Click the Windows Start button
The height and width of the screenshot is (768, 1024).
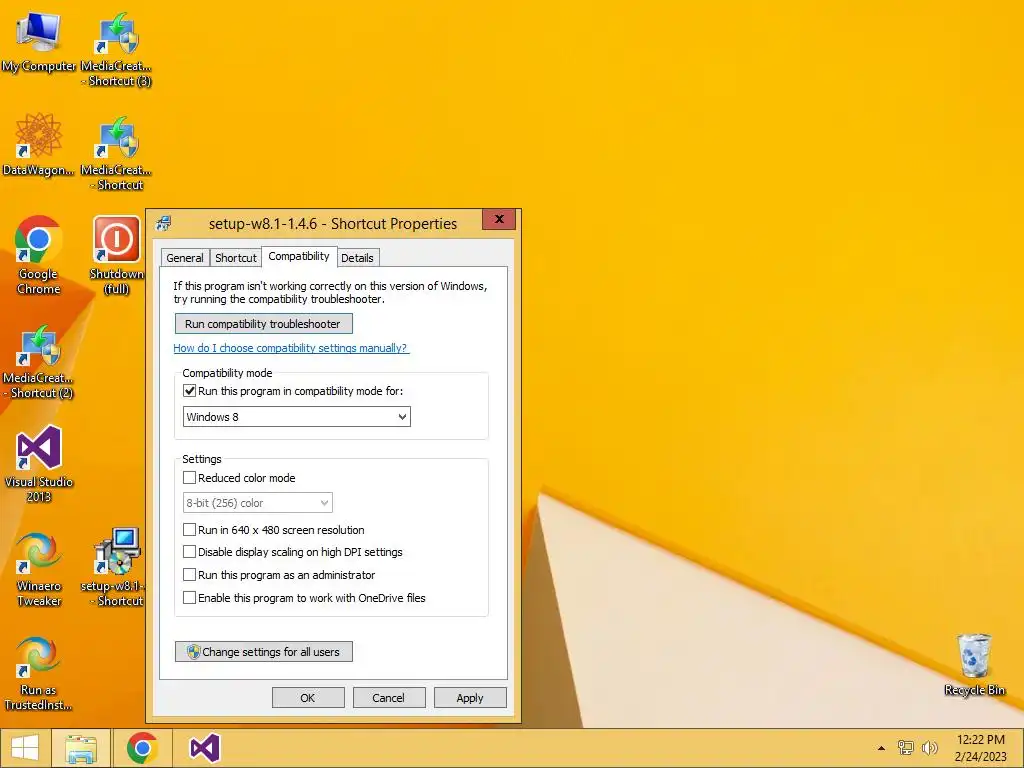pos(25,748)
